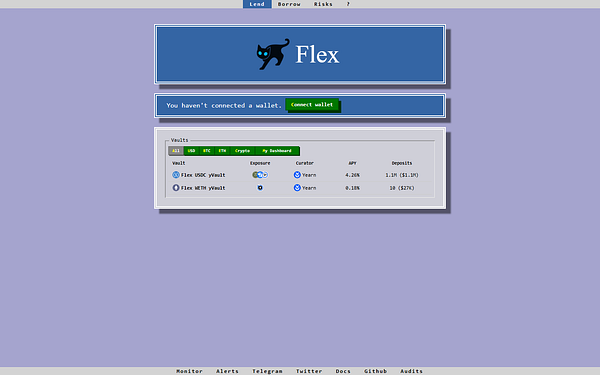Click the Exposure column header
Viewport: 600px width, 375px height.
[x=260, y=163]
